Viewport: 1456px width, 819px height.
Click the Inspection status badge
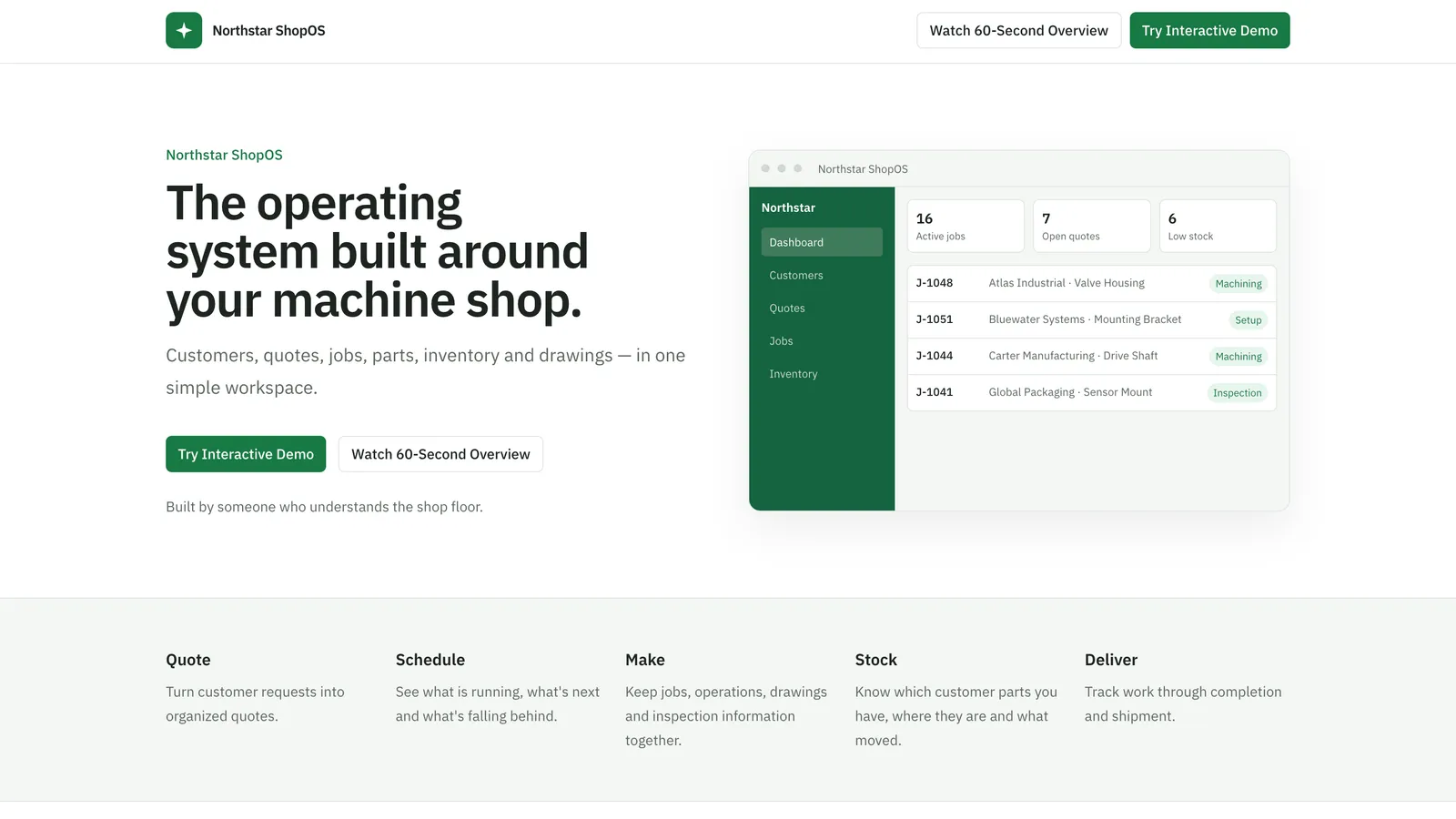(x=1237, y=393)
